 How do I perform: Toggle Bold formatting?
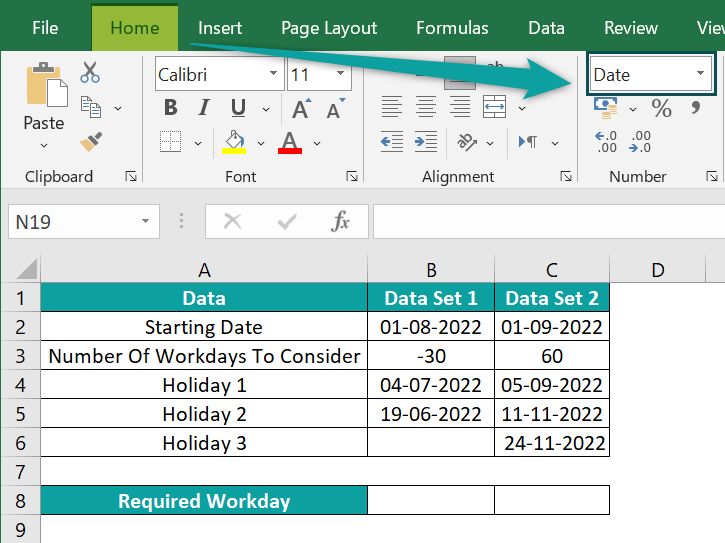point(171,107)
